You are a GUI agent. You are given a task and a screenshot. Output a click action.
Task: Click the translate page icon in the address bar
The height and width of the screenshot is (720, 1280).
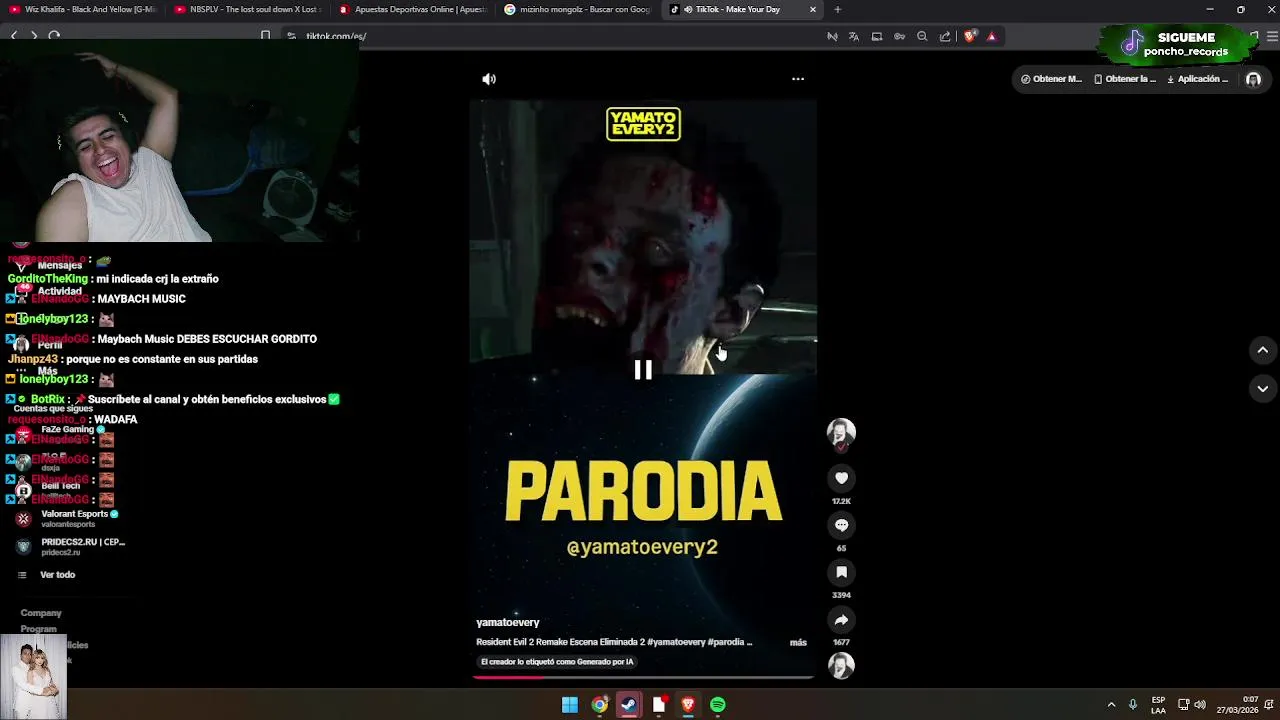(x=854, y=36)
